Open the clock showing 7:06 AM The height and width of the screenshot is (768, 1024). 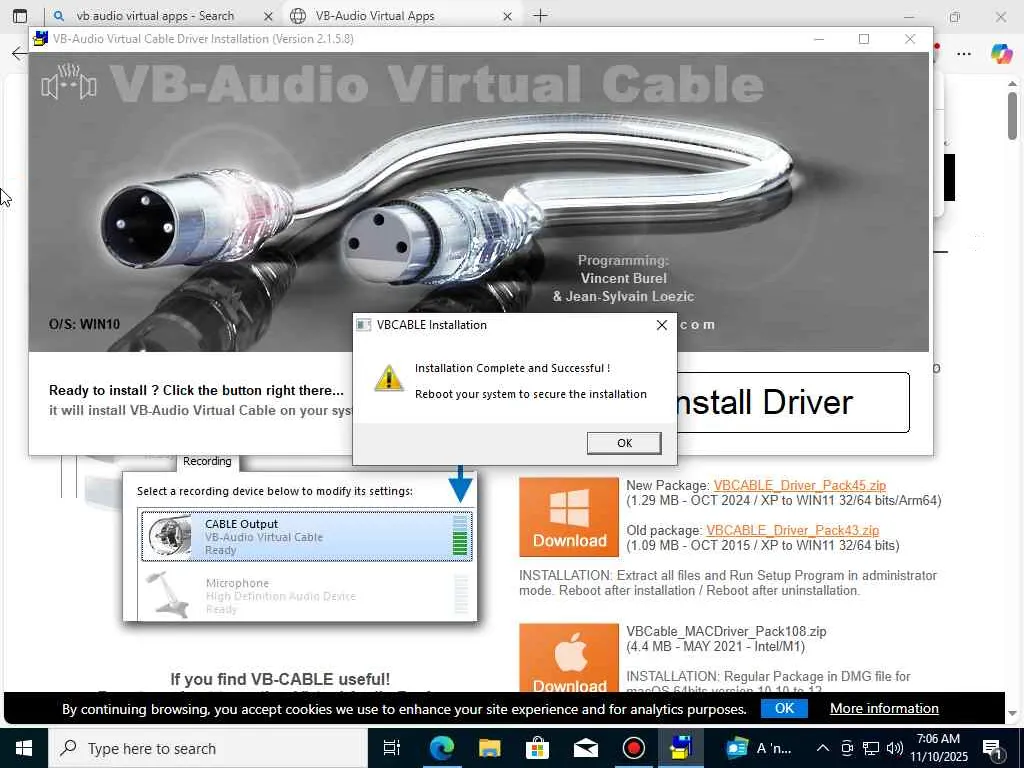coord(939,748)
